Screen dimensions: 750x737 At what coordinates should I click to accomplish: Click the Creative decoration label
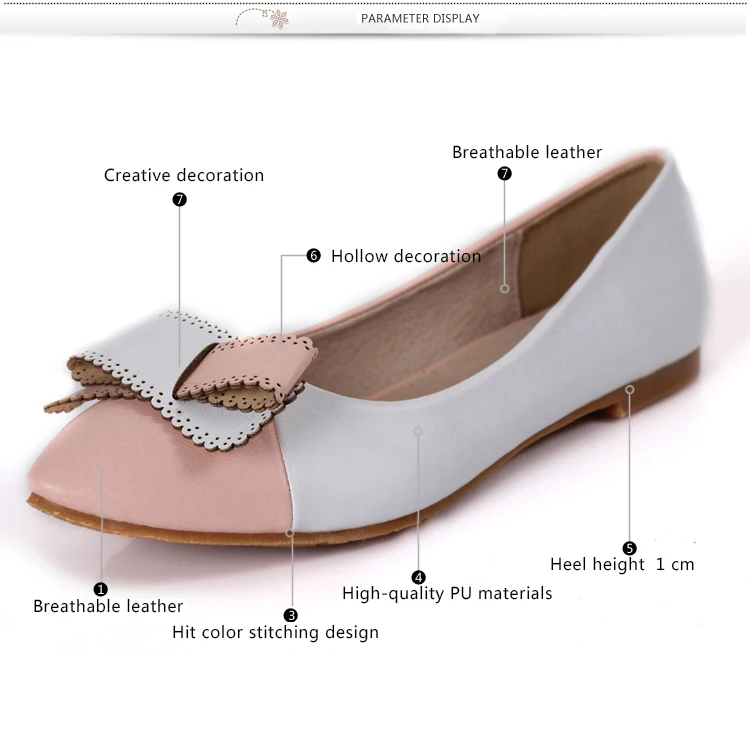tap(184, 175)
